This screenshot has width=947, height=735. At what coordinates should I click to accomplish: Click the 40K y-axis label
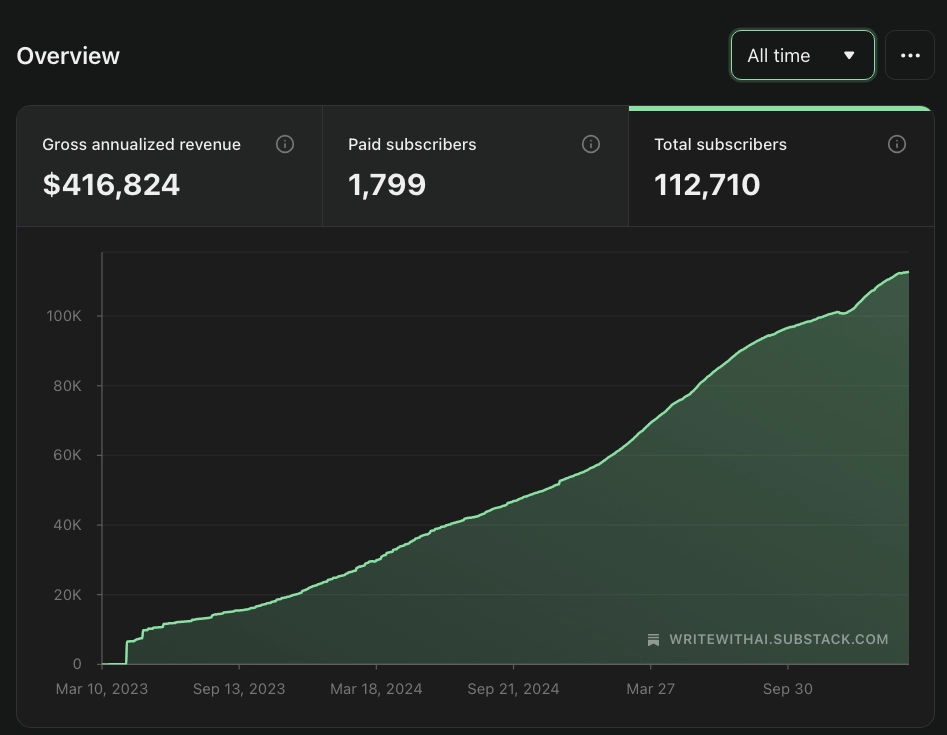tap(67, 525)
